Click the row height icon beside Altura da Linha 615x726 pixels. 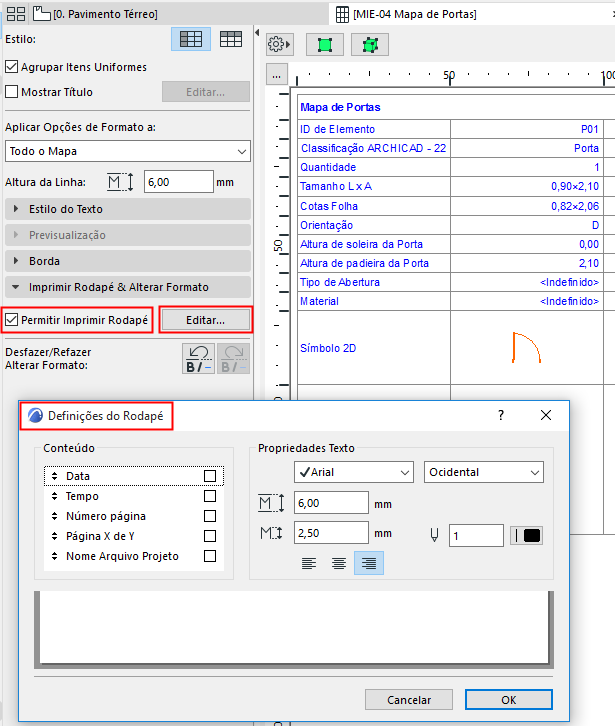pyautogui.click(x=120, y=182)
